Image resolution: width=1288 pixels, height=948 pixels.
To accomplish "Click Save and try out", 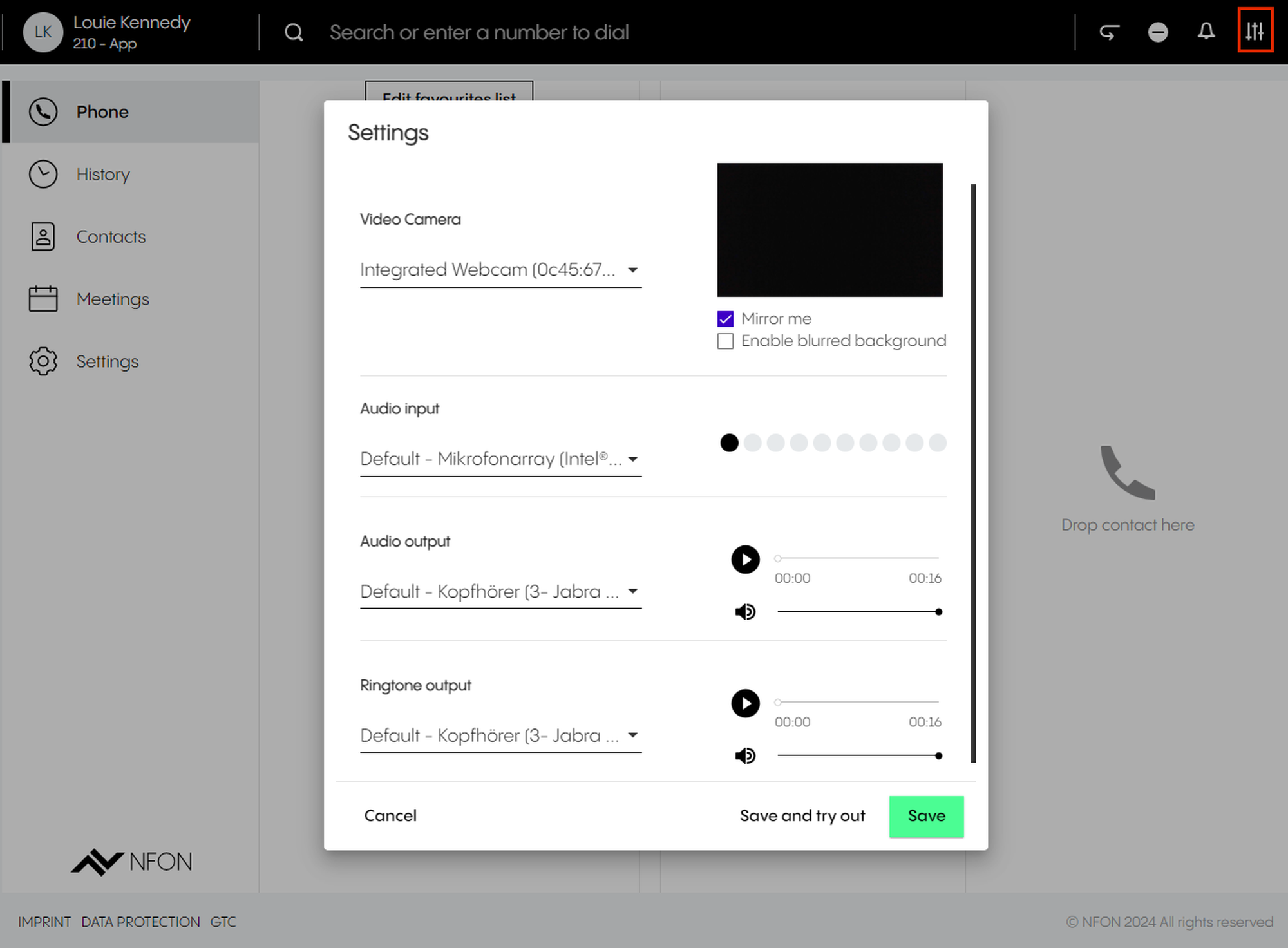I will (802, 816).
